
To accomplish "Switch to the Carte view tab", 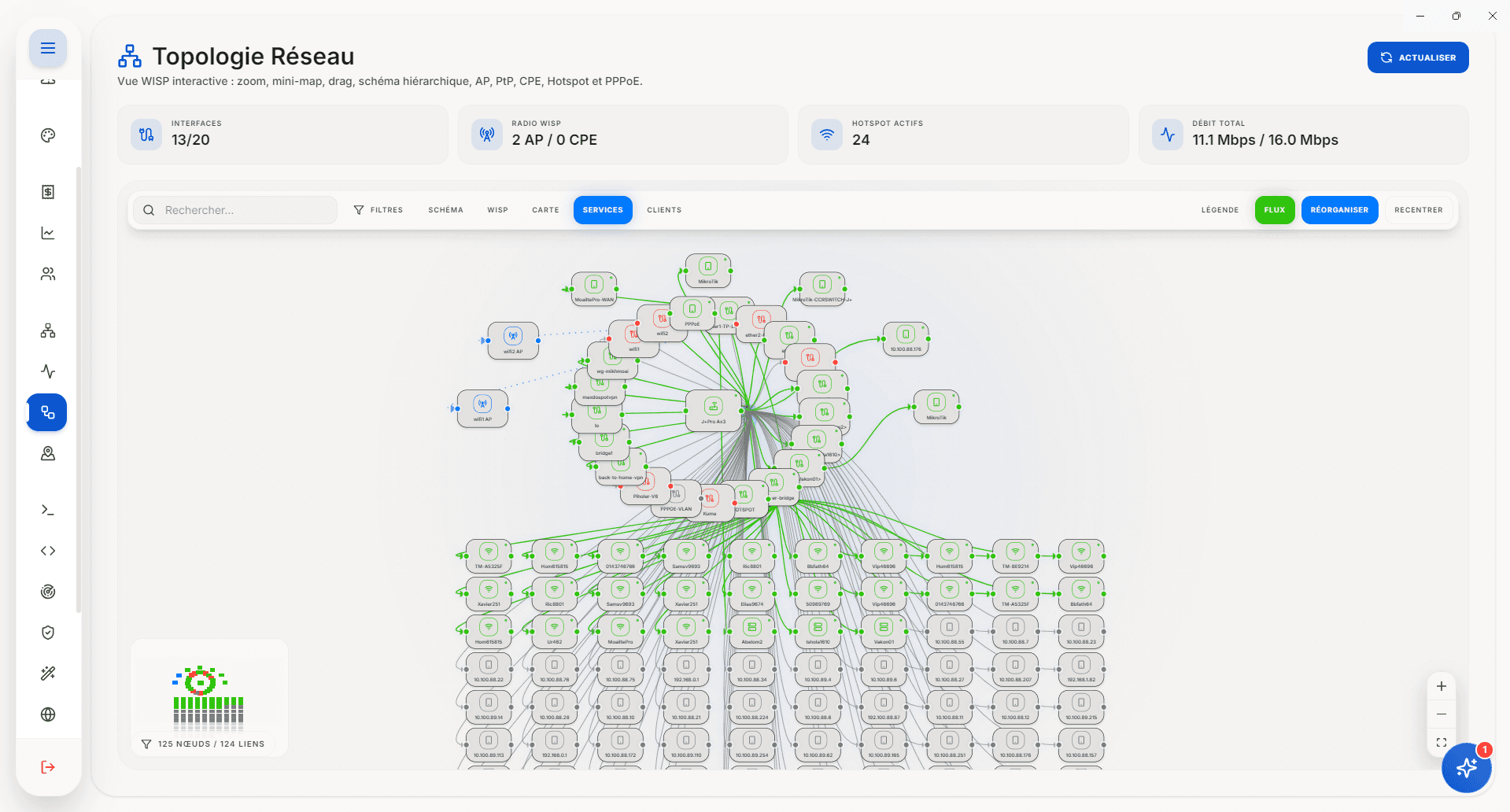I will (545, 210).
